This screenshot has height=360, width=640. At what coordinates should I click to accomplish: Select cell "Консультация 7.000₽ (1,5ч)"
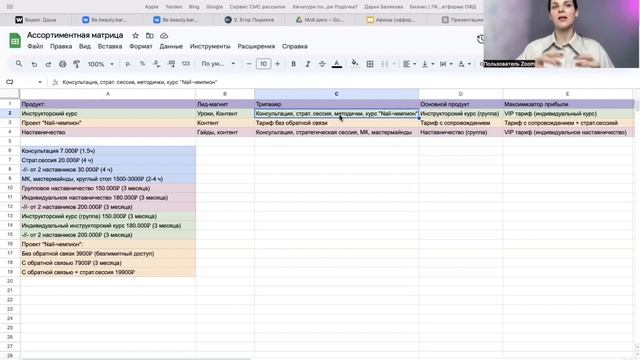[108, 151]
